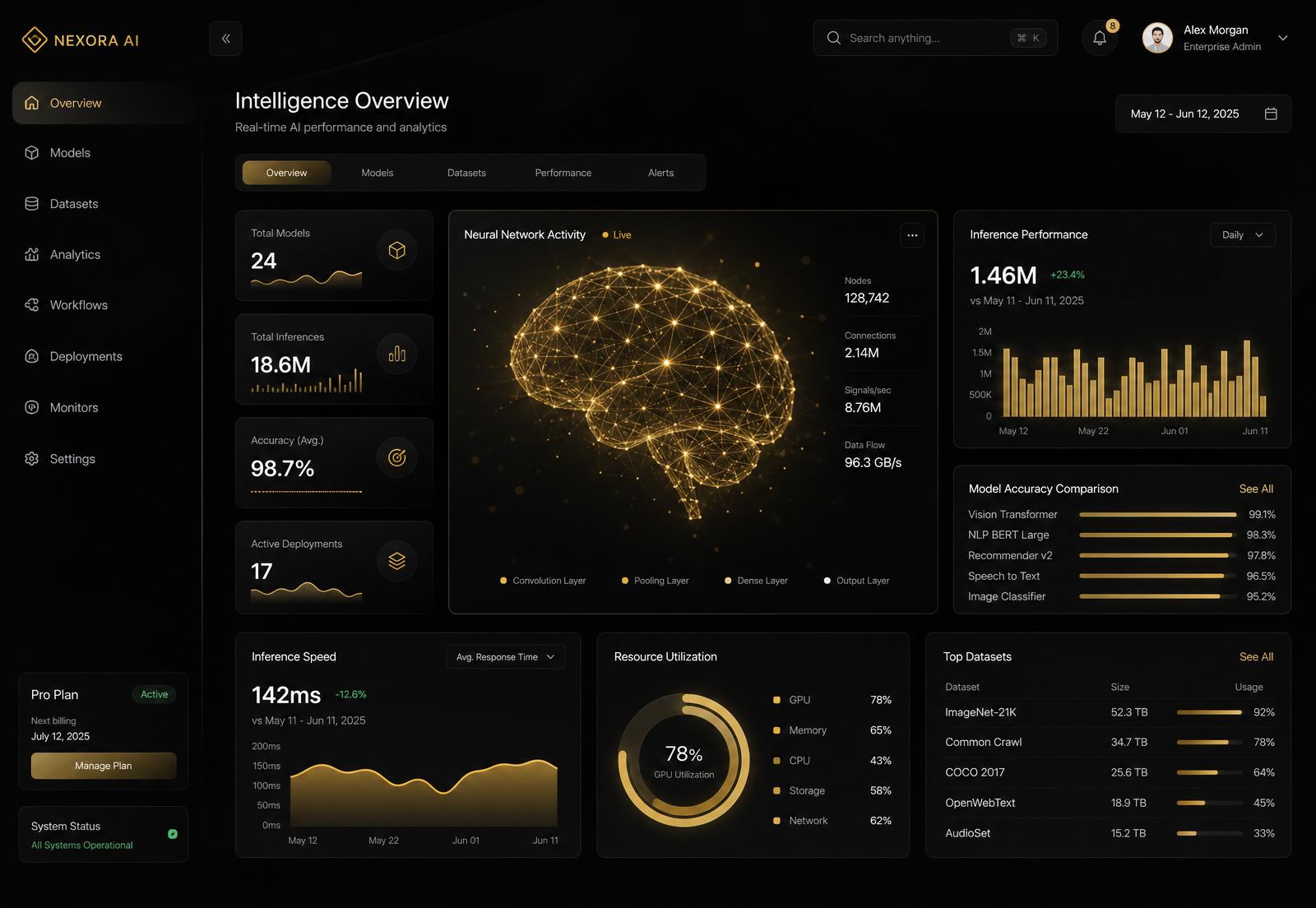This screenshot has width=1316, height=908.
Task: Open the Daily interval dropdown
Action: click(x=1242, y=235)
